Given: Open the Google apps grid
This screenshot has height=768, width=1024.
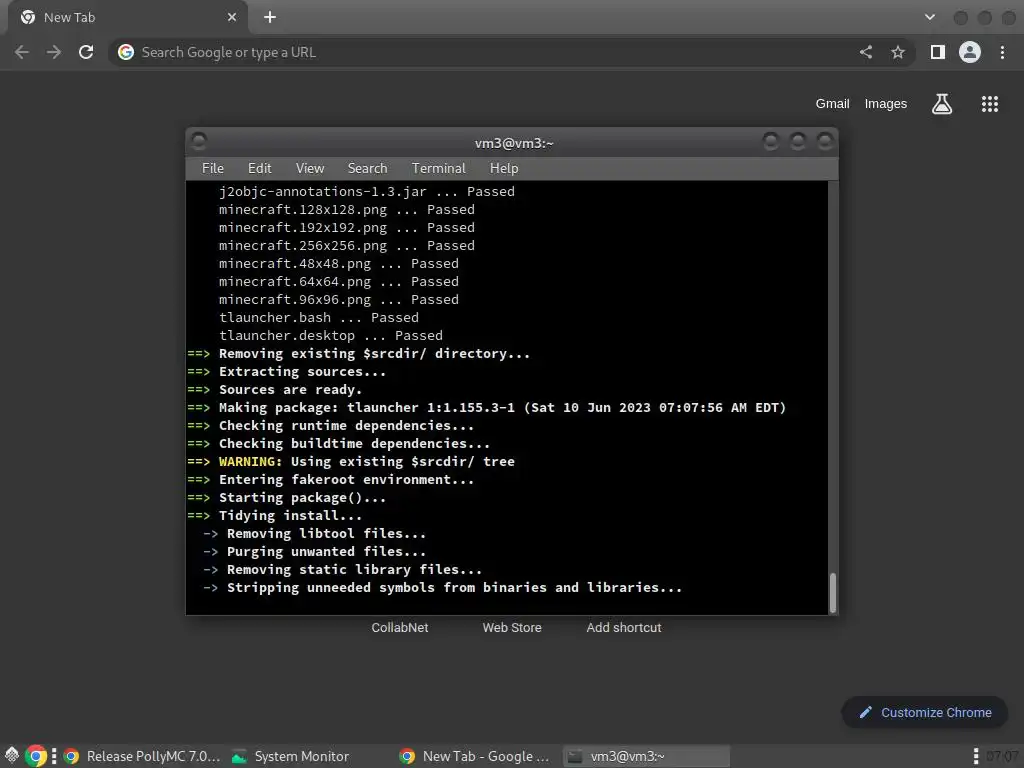Looking at the screenshot, I should [x=990, y=104].
